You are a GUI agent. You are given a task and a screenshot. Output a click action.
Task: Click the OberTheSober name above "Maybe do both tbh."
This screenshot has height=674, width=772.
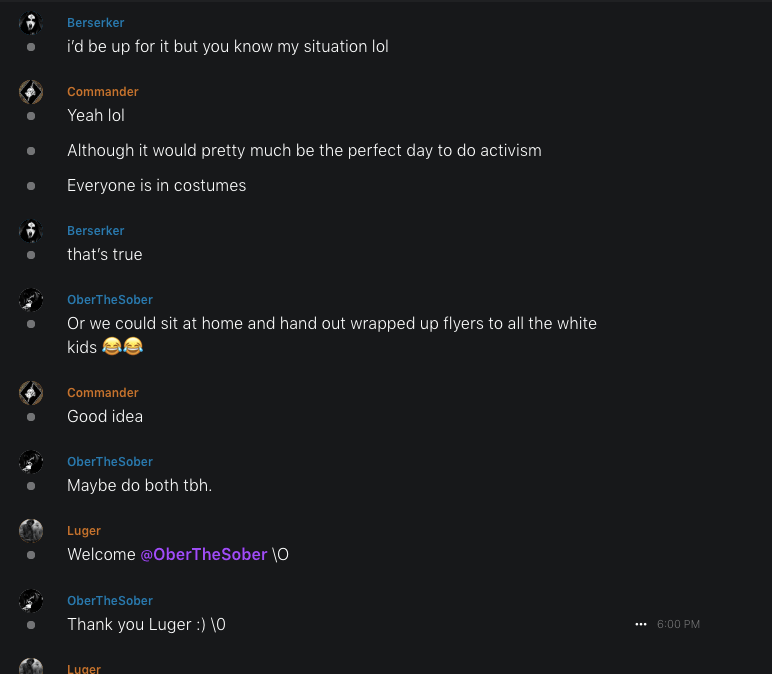point(110,462)
